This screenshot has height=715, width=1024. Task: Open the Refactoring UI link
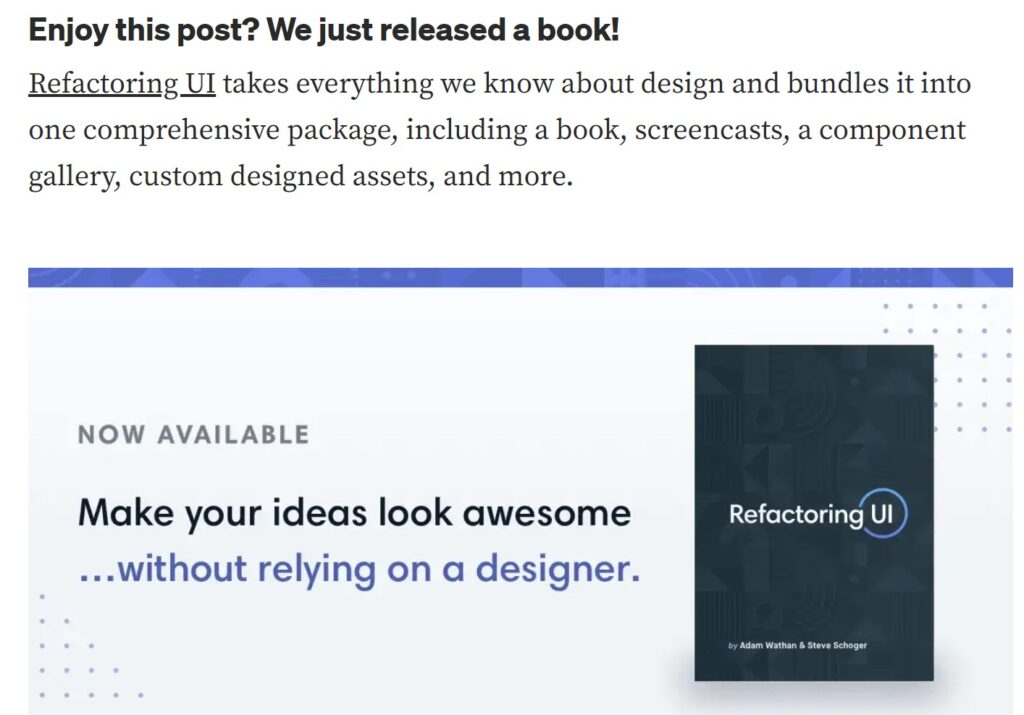[x=122, y=84]
